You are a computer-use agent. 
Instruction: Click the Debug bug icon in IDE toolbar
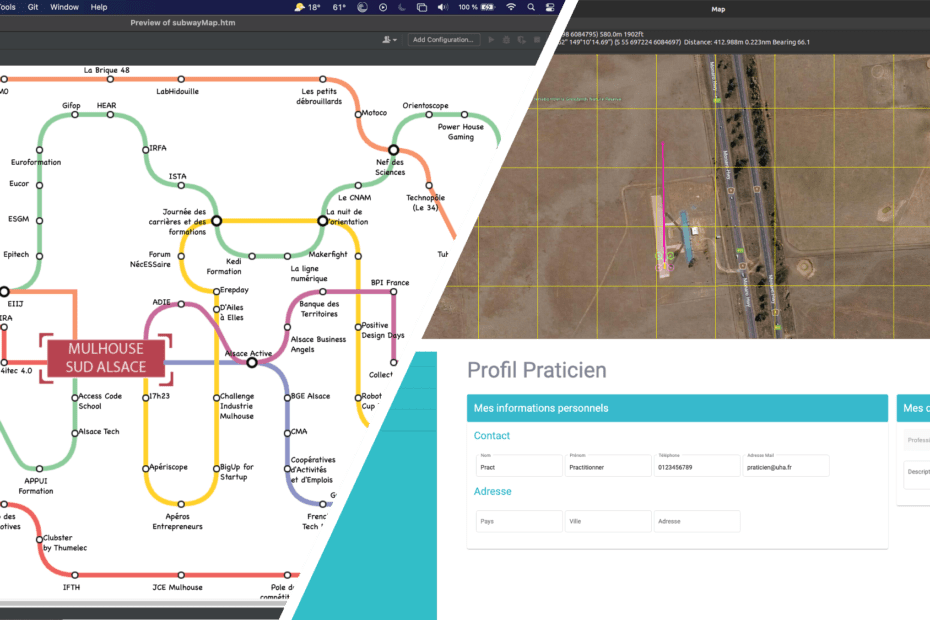pyautogui.click(x=506, y=40)
